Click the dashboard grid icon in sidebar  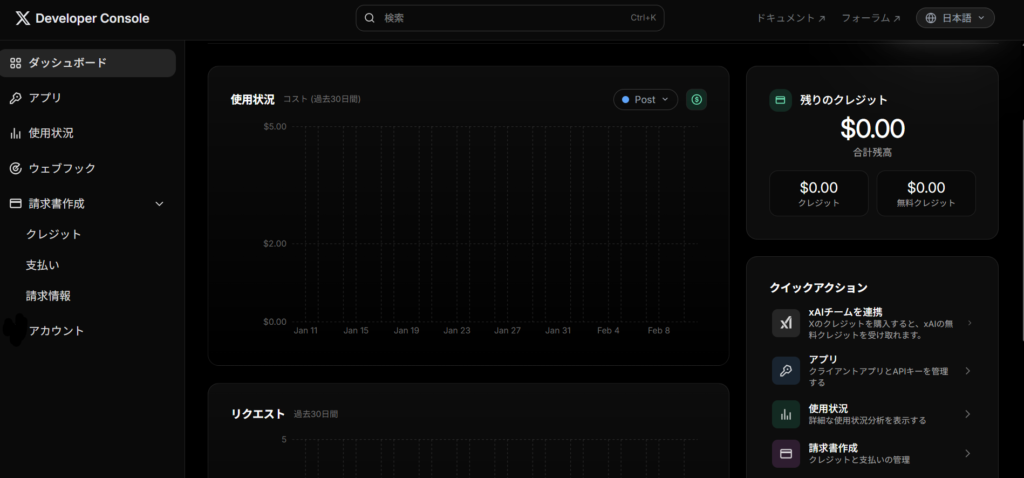pyautogui.click(x=16, y=63)
